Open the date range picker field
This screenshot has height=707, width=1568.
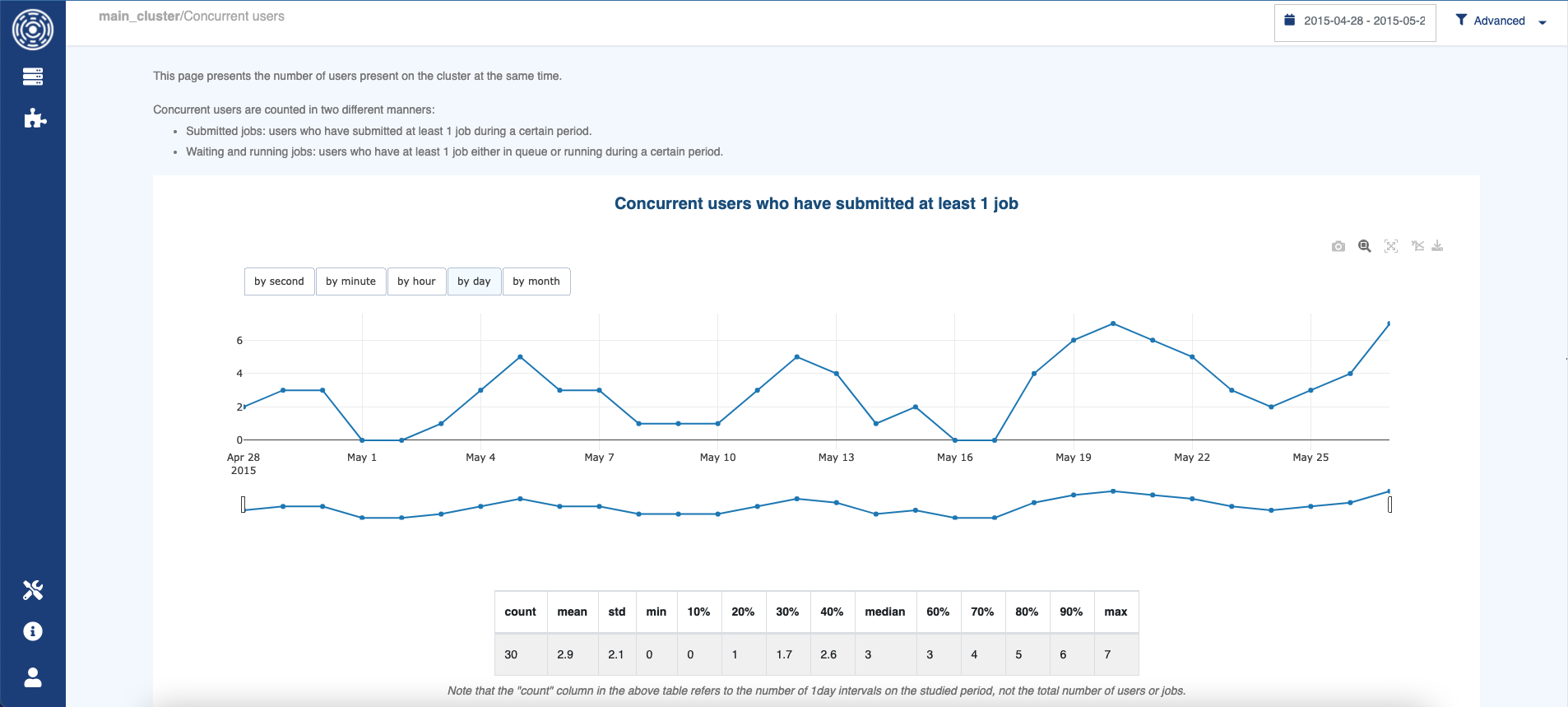click(1356, 21)
